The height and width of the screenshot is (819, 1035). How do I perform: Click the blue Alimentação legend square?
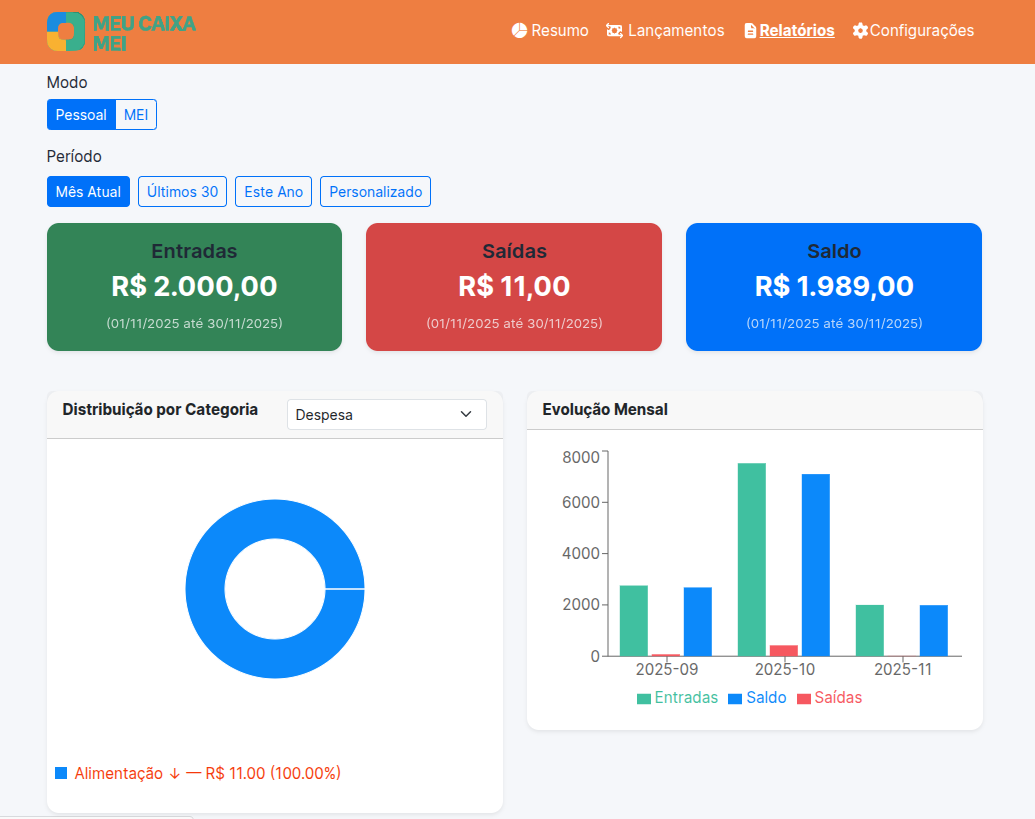point(61,773)
